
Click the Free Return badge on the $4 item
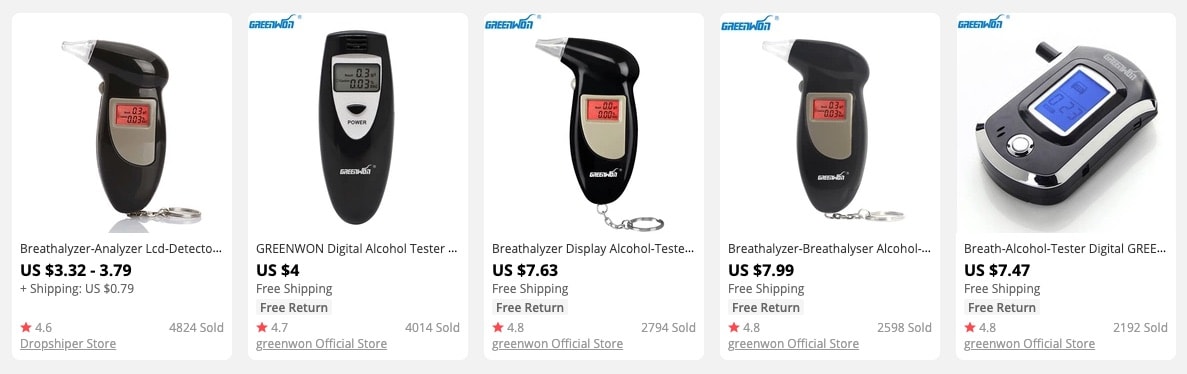tap(294, 307)
